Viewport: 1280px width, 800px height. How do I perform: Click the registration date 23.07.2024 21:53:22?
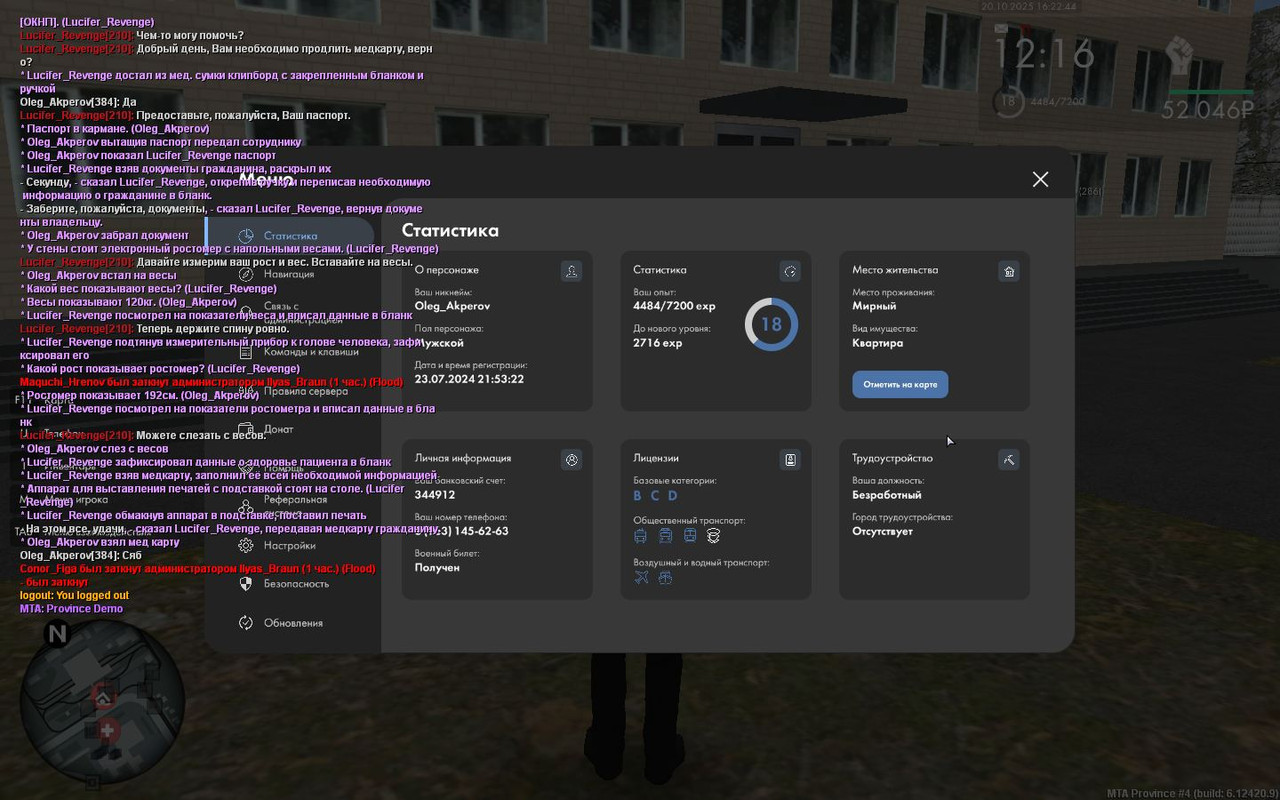[469, 379]
